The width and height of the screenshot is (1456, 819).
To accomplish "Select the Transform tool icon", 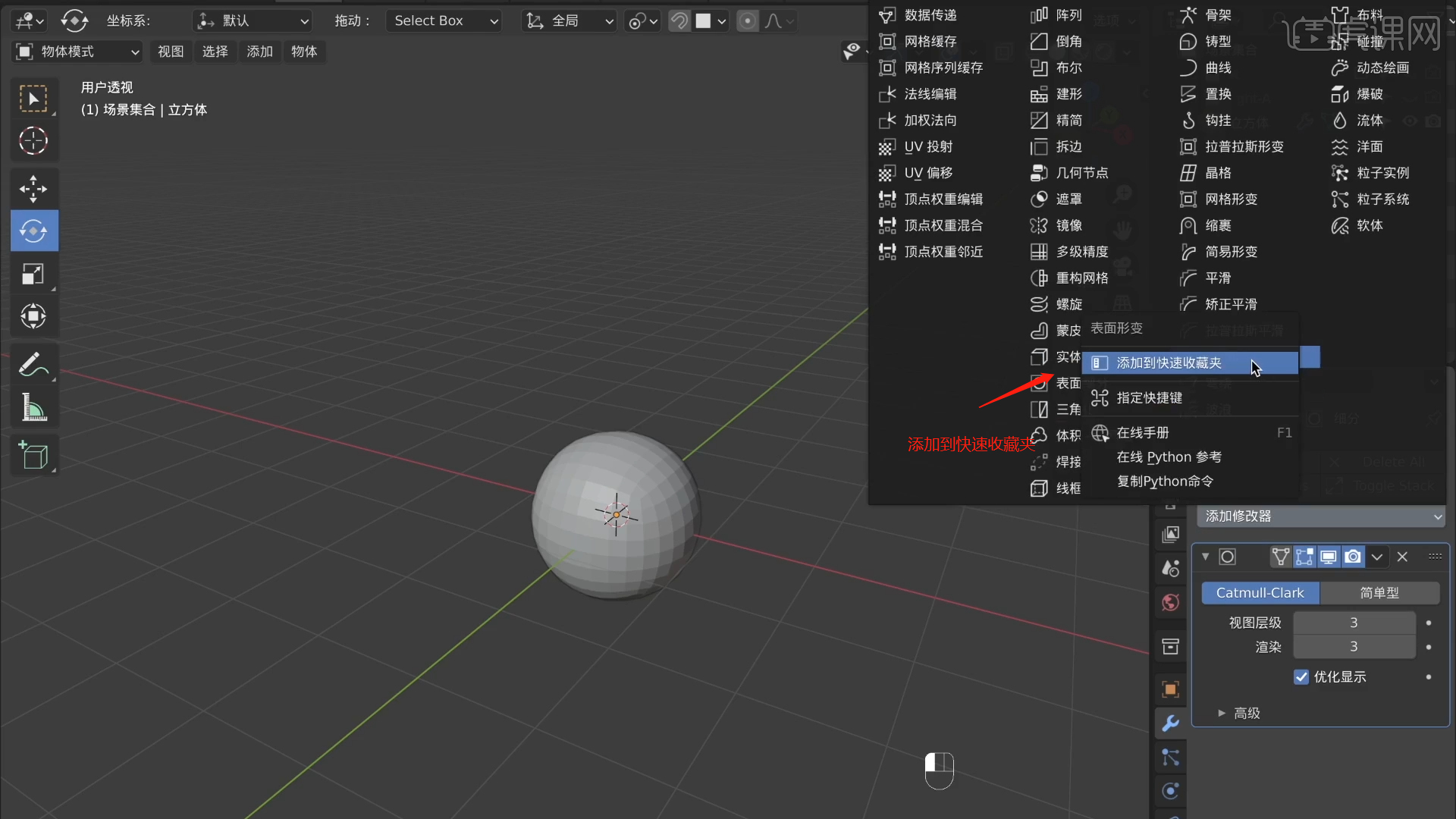I will coord(33,316).
